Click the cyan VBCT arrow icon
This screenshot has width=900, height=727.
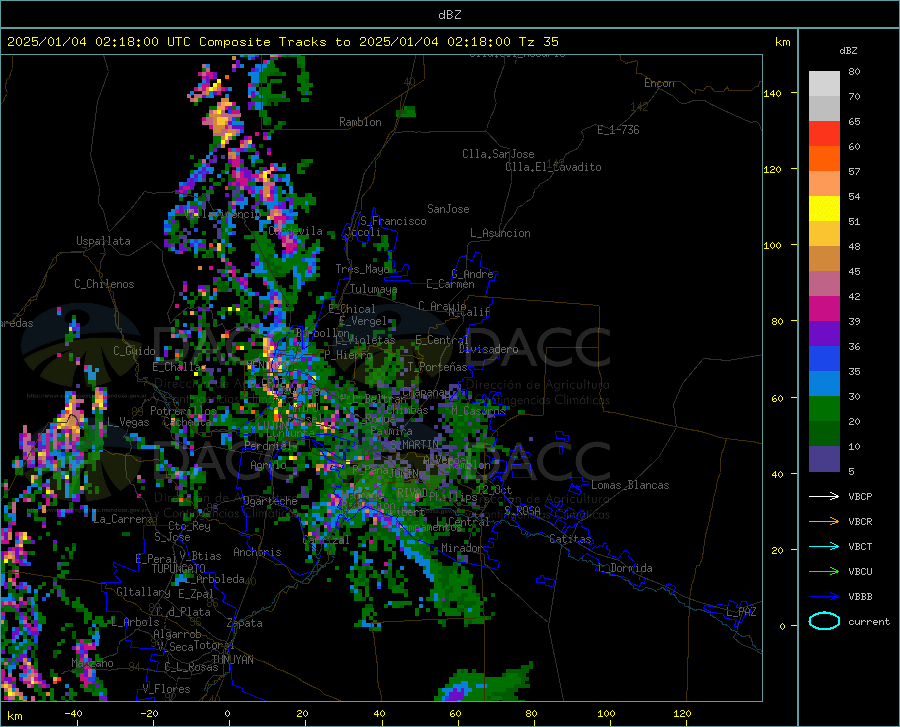coord(824,546)
